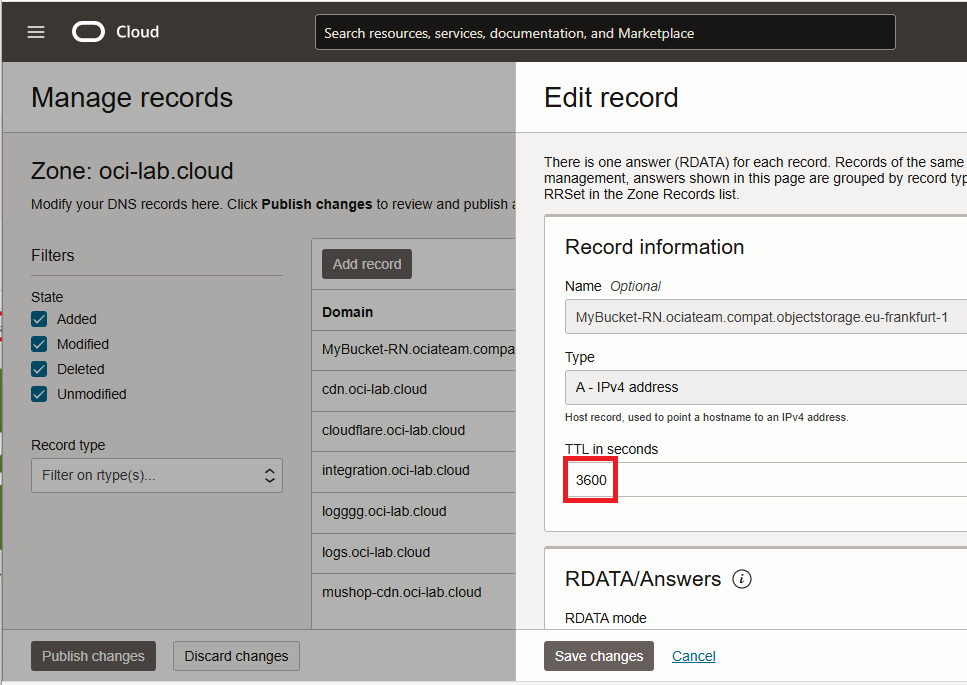The height and width of the screenshot is (685, 967).
Task: Expand the Type selector showing A - IPv4 address
Action: pos(765,387)
